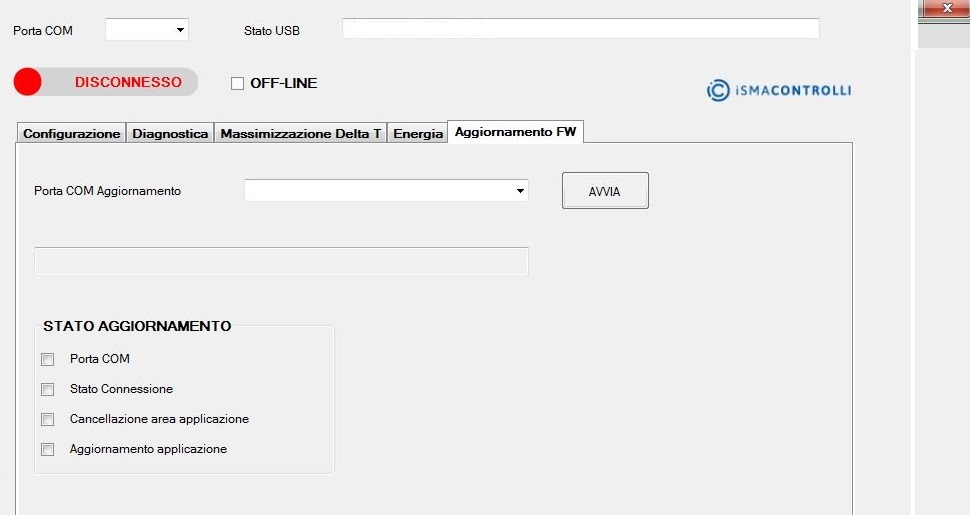
Task: Open the Diagnostica tab
Action: [x=170, y=134]
